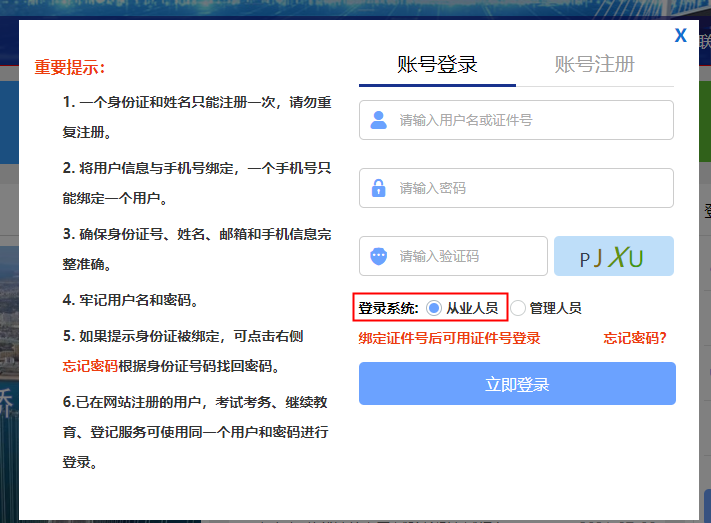Screen dimensions: 711x523
Task: Open 忘记密码? link beside the red notice
Action: (x=635, y=338)
